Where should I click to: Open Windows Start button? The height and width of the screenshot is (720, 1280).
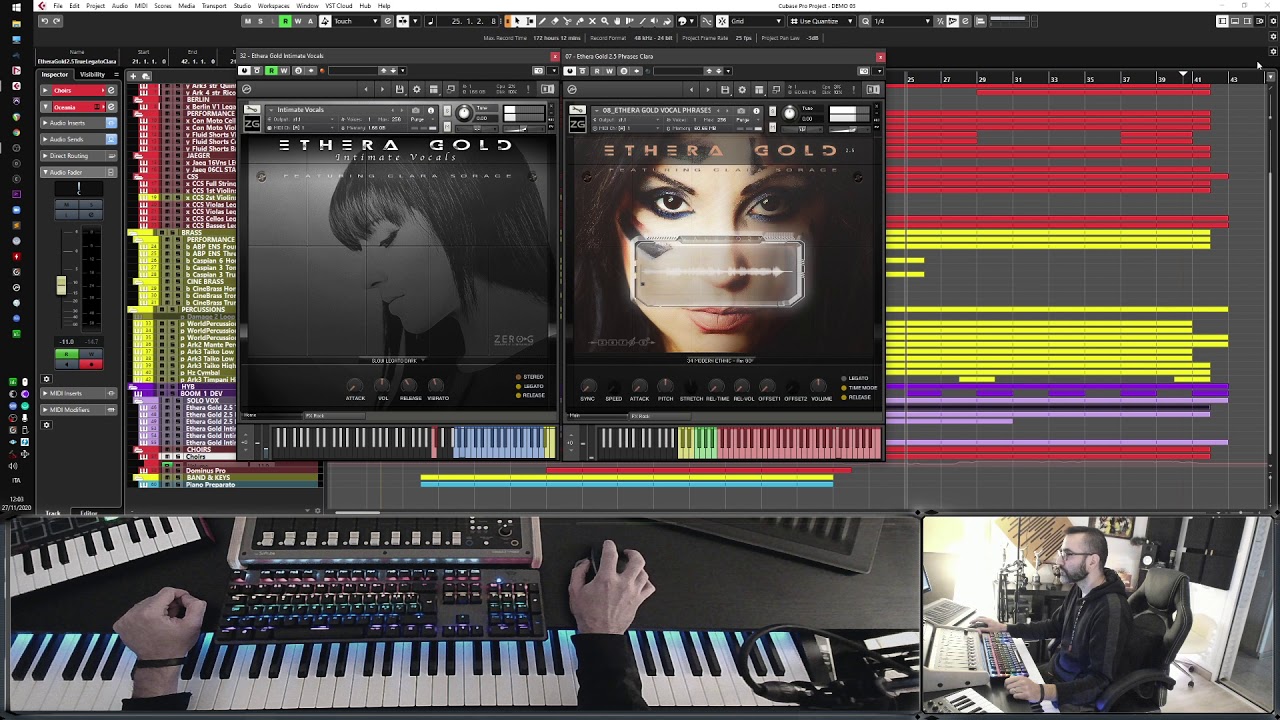[14, 6]
